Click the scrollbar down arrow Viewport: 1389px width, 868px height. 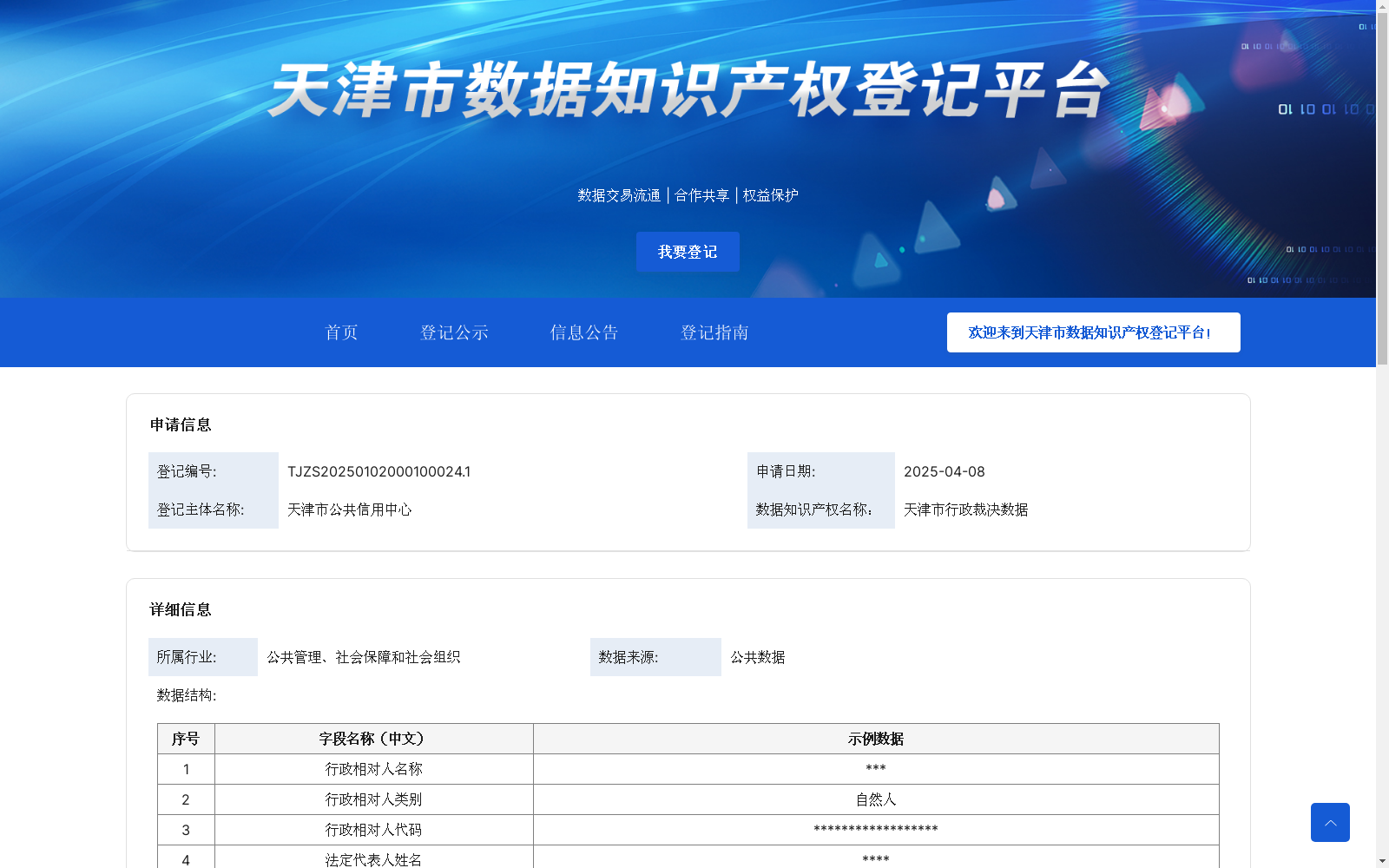coord(1382,862)
